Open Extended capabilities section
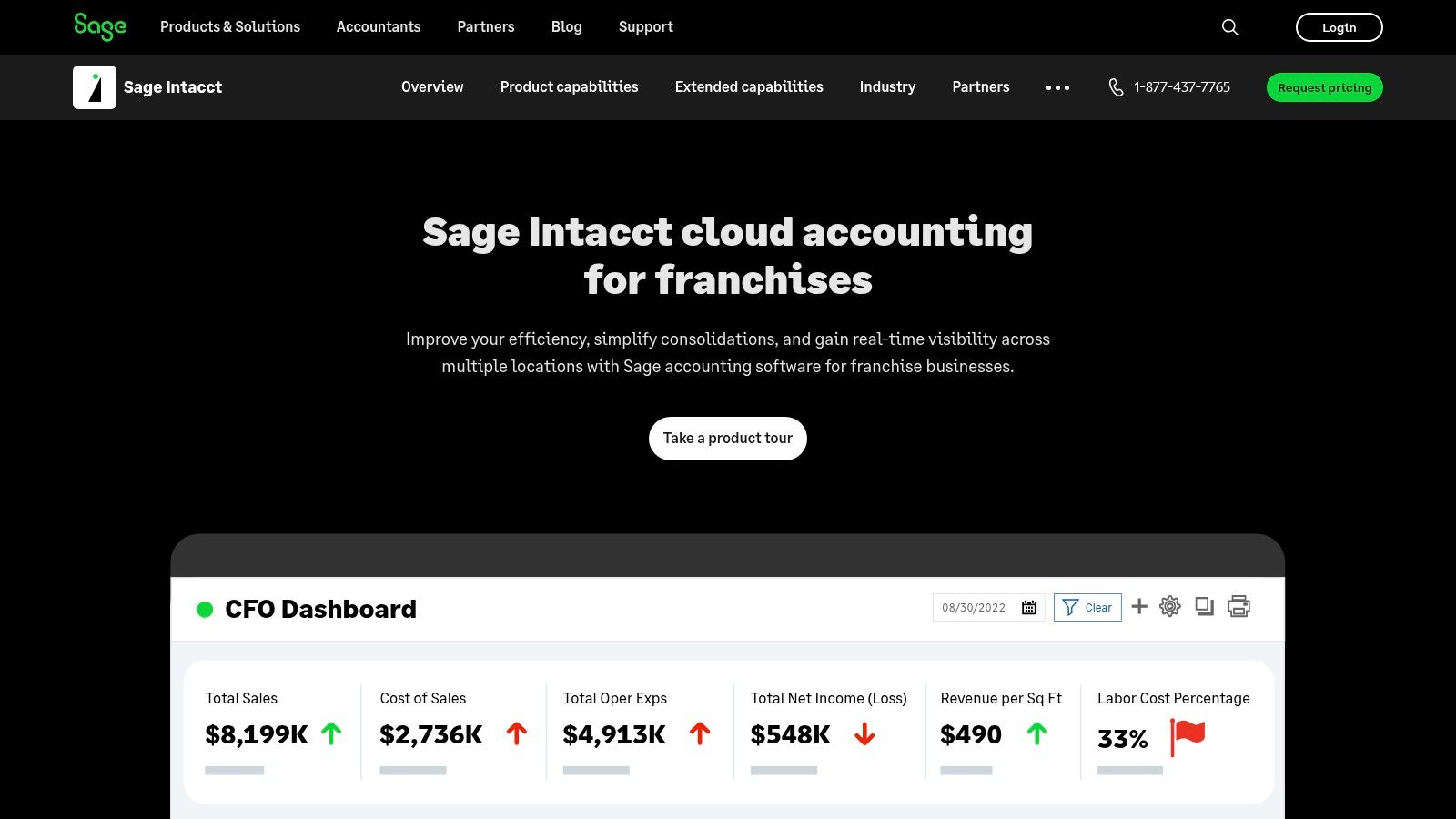The image size is (1456, 819). point(749,87)
